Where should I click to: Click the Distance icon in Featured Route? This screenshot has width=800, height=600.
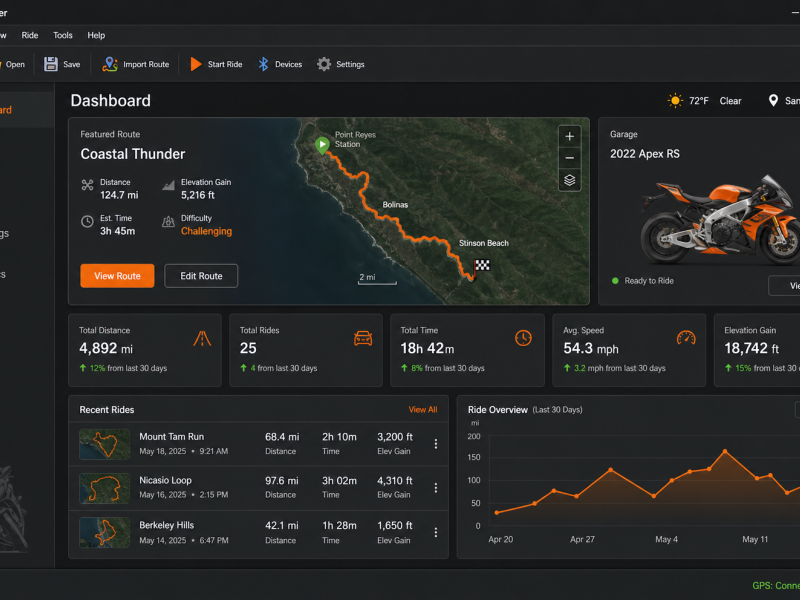click(x=87, y=185)
